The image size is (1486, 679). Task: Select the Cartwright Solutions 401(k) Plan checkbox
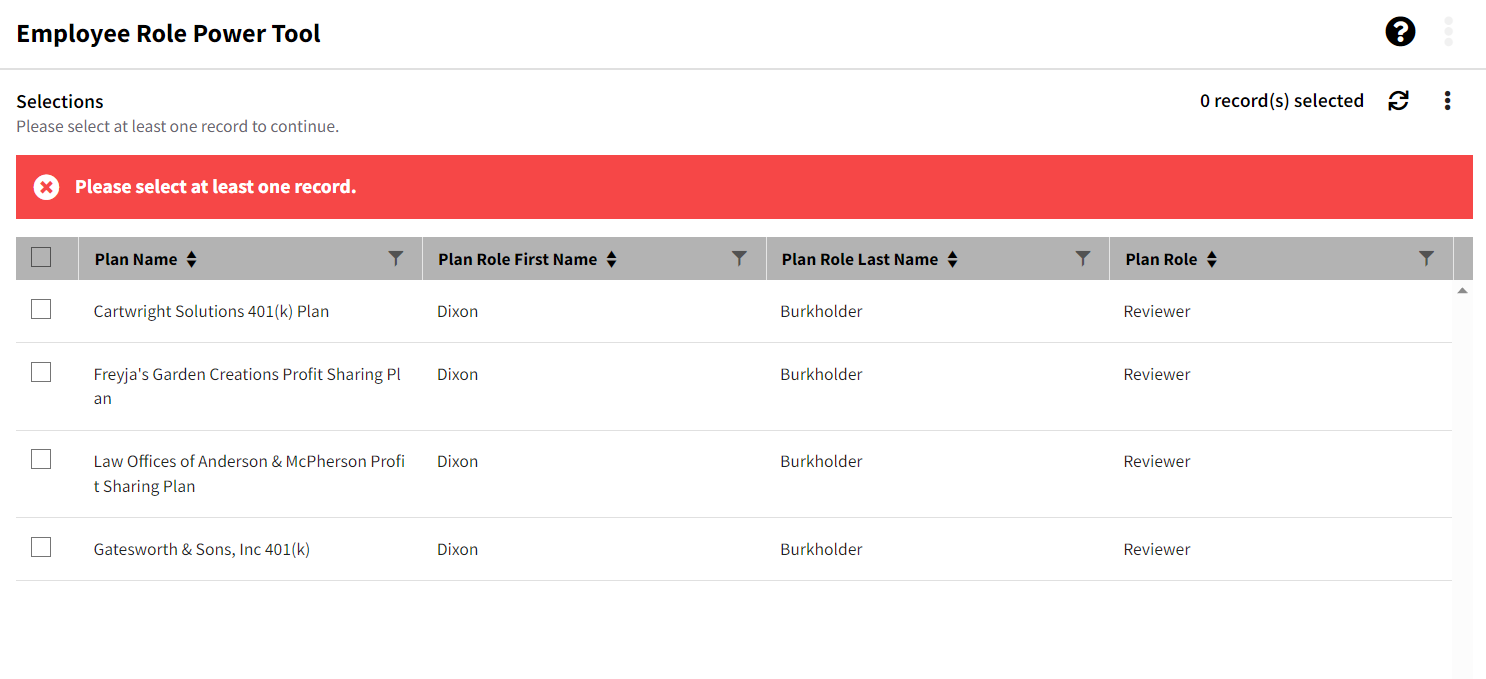(x=41, y=309)
